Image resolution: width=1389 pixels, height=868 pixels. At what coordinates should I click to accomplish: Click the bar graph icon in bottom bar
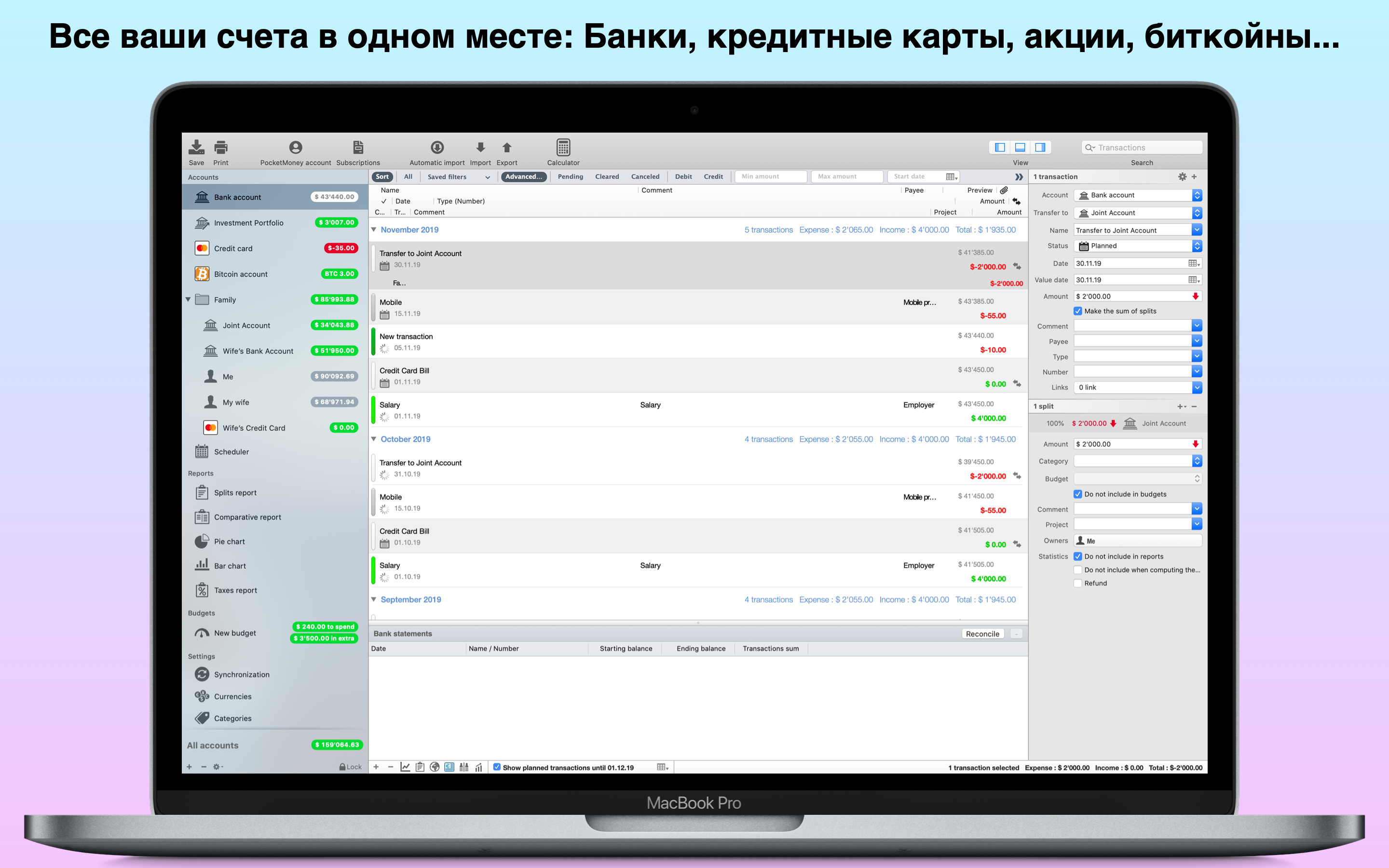pyautogui.click(x=479, y=767)
